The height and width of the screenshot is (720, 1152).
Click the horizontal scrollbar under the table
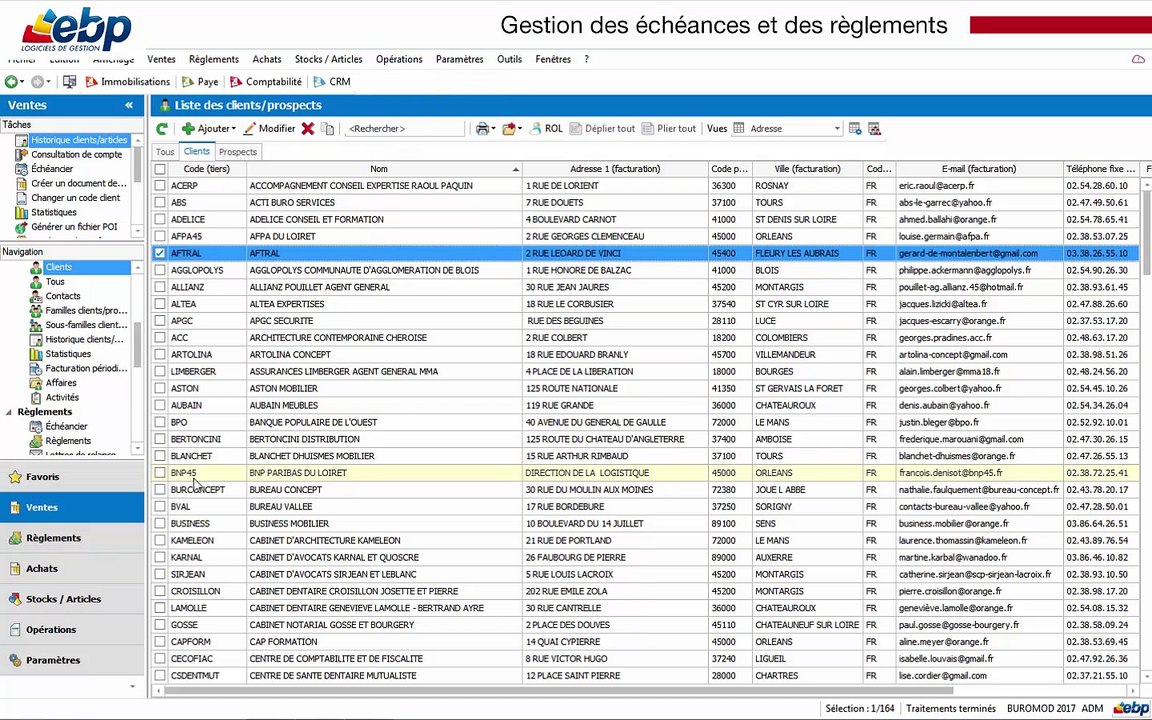tap(558, 691)
